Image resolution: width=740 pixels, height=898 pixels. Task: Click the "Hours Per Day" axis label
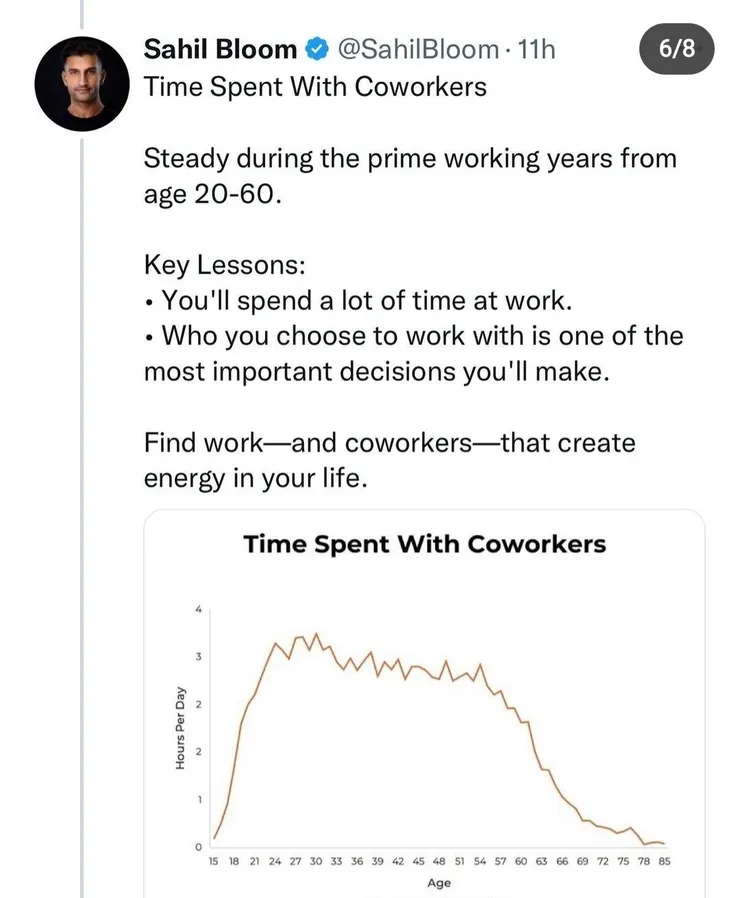pos(181,728)
